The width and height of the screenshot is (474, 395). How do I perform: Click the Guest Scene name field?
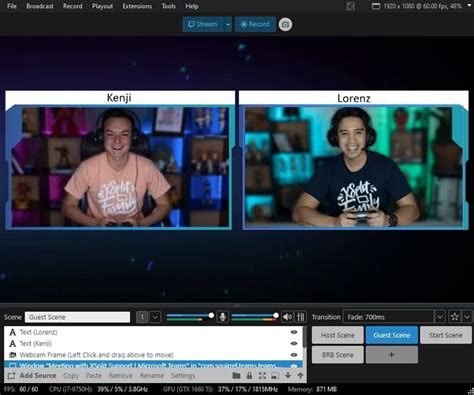tap(77, 317)
